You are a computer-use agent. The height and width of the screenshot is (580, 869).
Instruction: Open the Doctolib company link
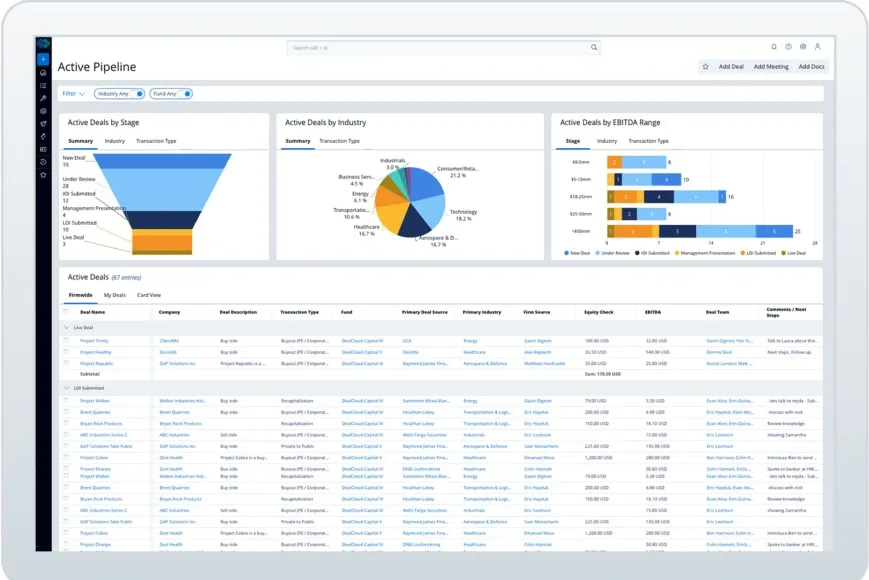click(168, 352)
